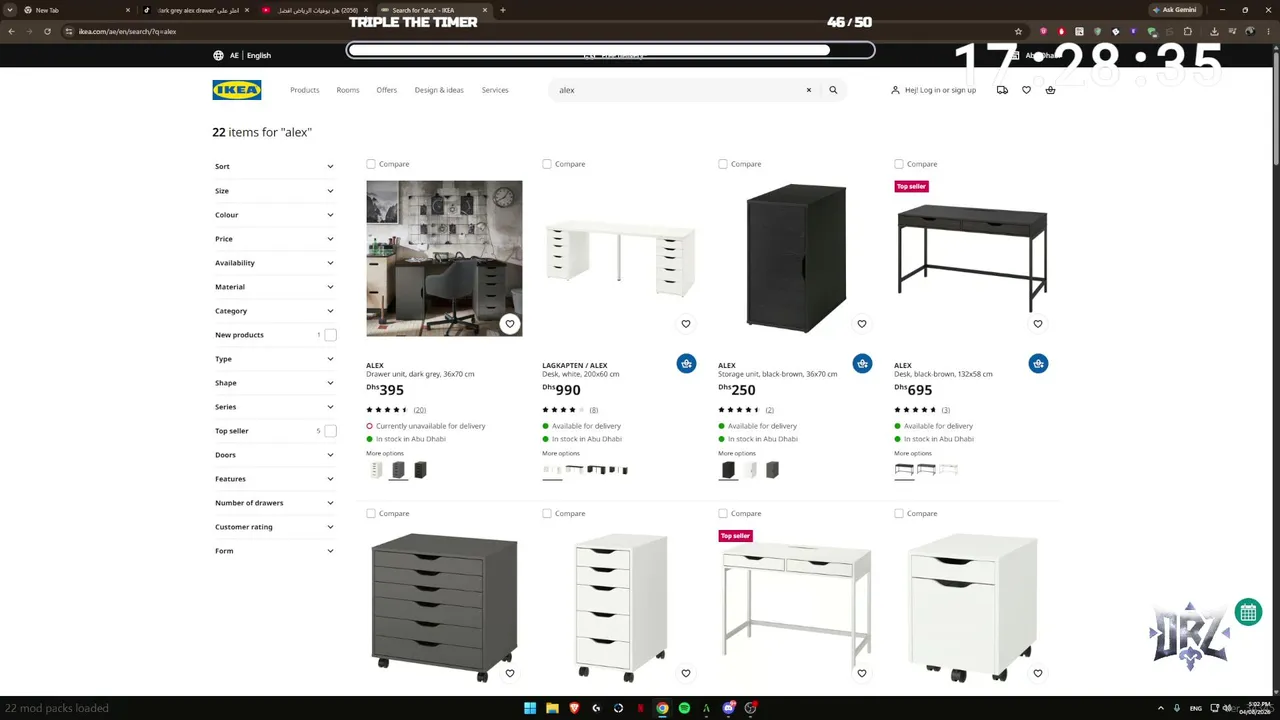This screenshot has height=720, width=1280.
Task: Click the floating green calendar icon
Action: click(1248, 612)
